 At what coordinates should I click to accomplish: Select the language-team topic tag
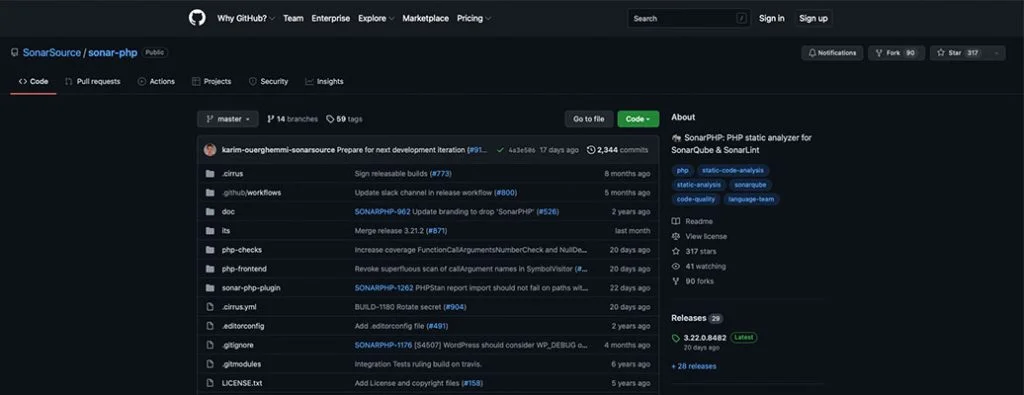[x=751, y=199]
